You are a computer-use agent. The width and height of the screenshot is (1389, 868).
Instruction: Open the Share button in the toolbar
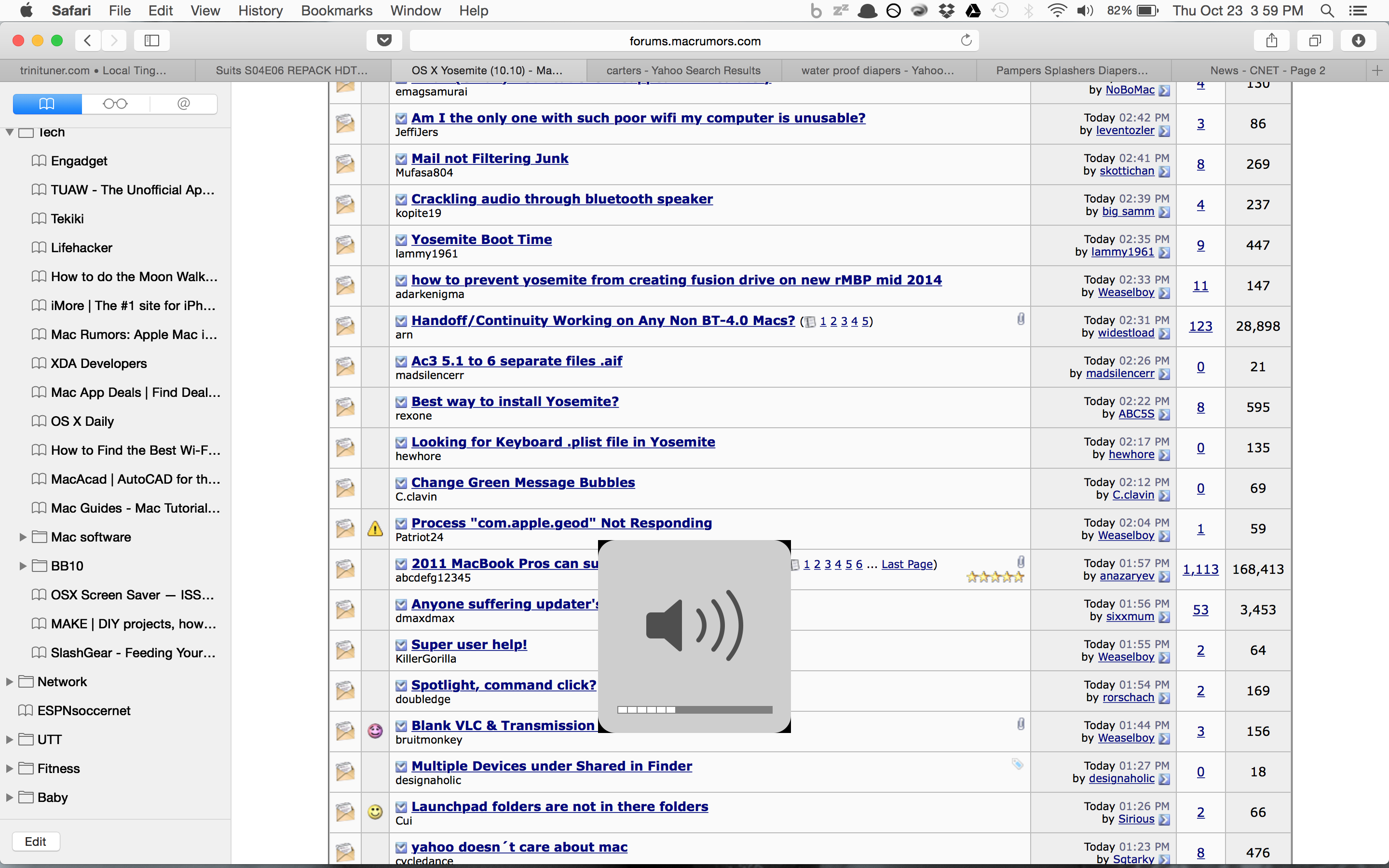click(x=1272, y=40)
